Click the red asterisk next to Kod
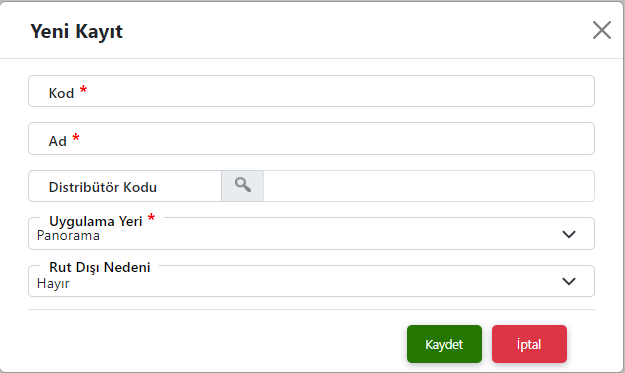 [x=83, y=88]
